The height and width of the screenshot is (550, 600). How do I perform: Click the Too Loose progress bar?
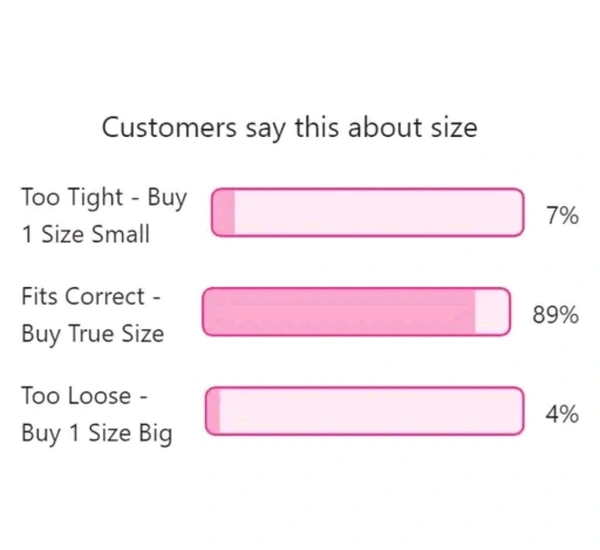365,411
